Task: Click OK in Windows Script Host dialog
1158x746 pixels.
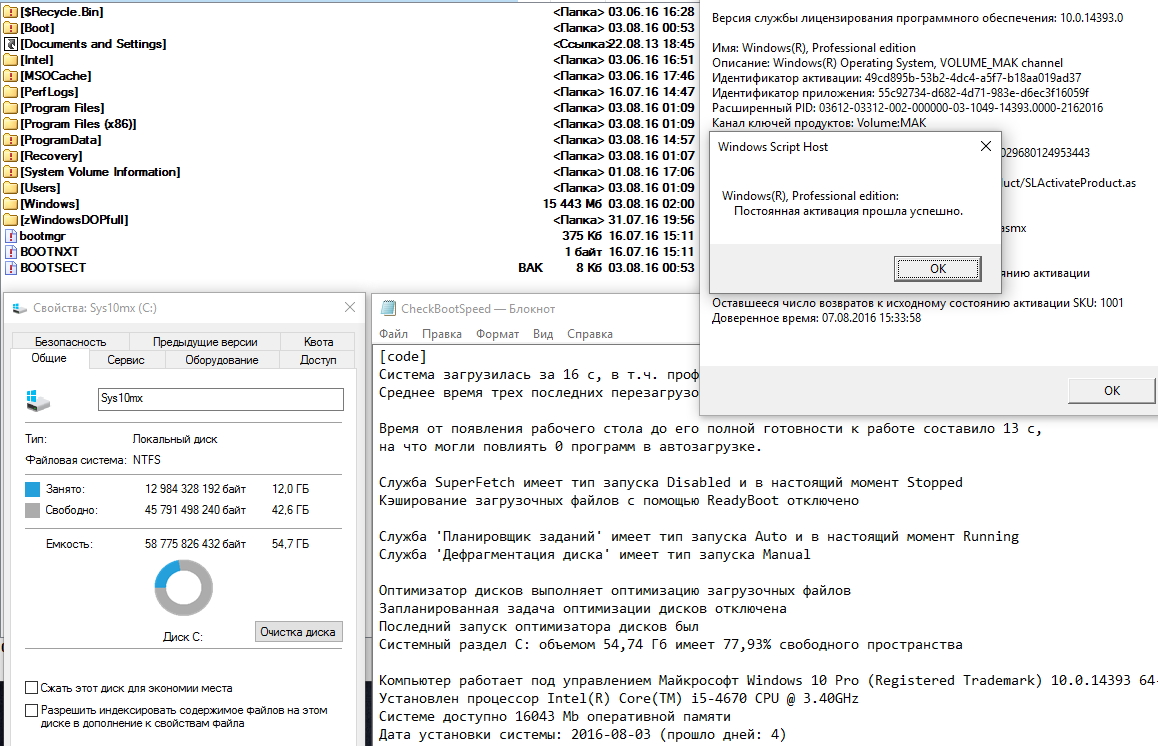Action: click(x=938, y=269)
